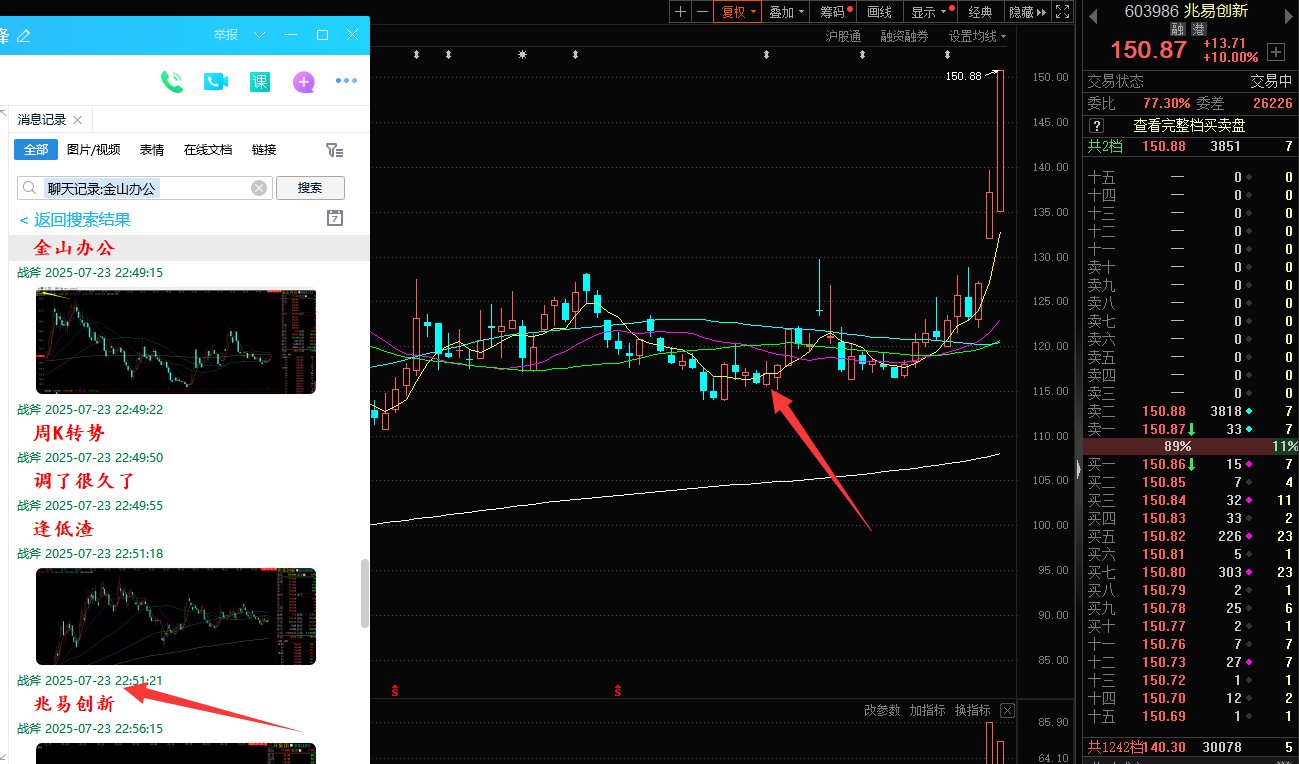Open the 显示 display dropdown
Screen dimensions: 1299x764
929,12
